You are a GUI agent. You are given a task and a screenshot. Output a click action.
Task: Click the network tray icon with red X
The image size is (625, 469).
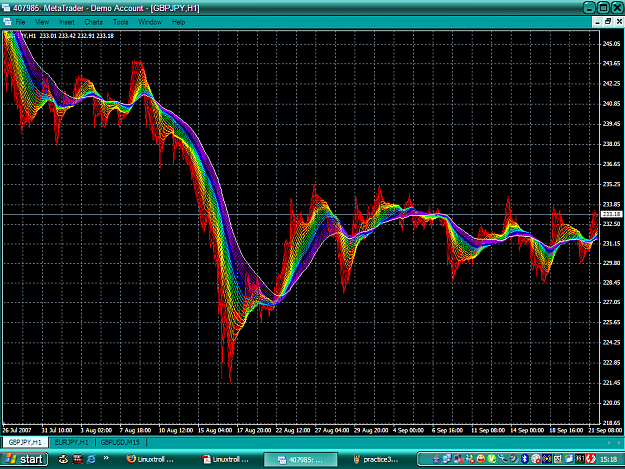tap(458, 459)
